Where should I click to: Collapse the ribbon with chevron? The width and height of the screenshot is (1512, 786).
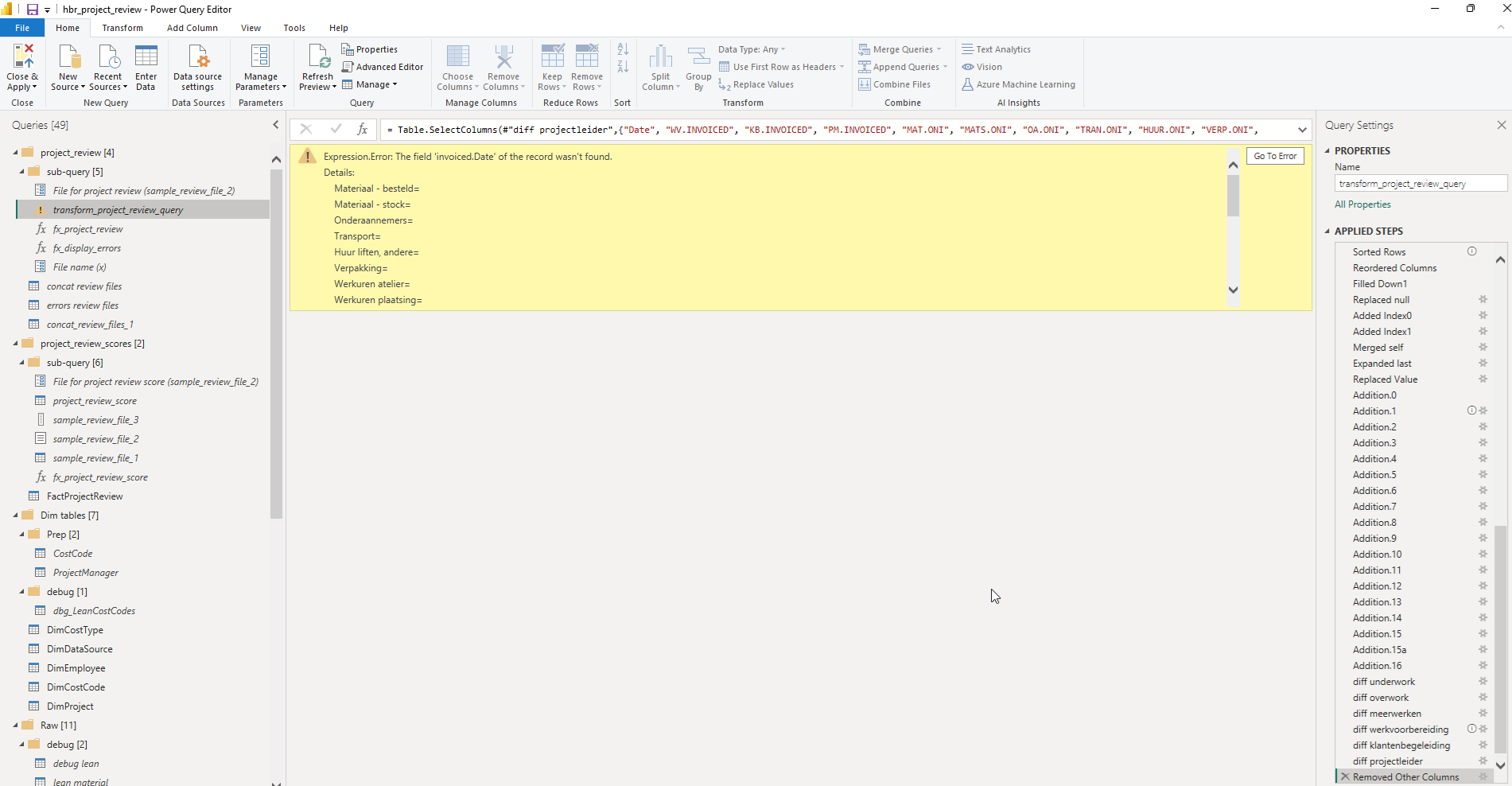click(x=1500, y=28)
